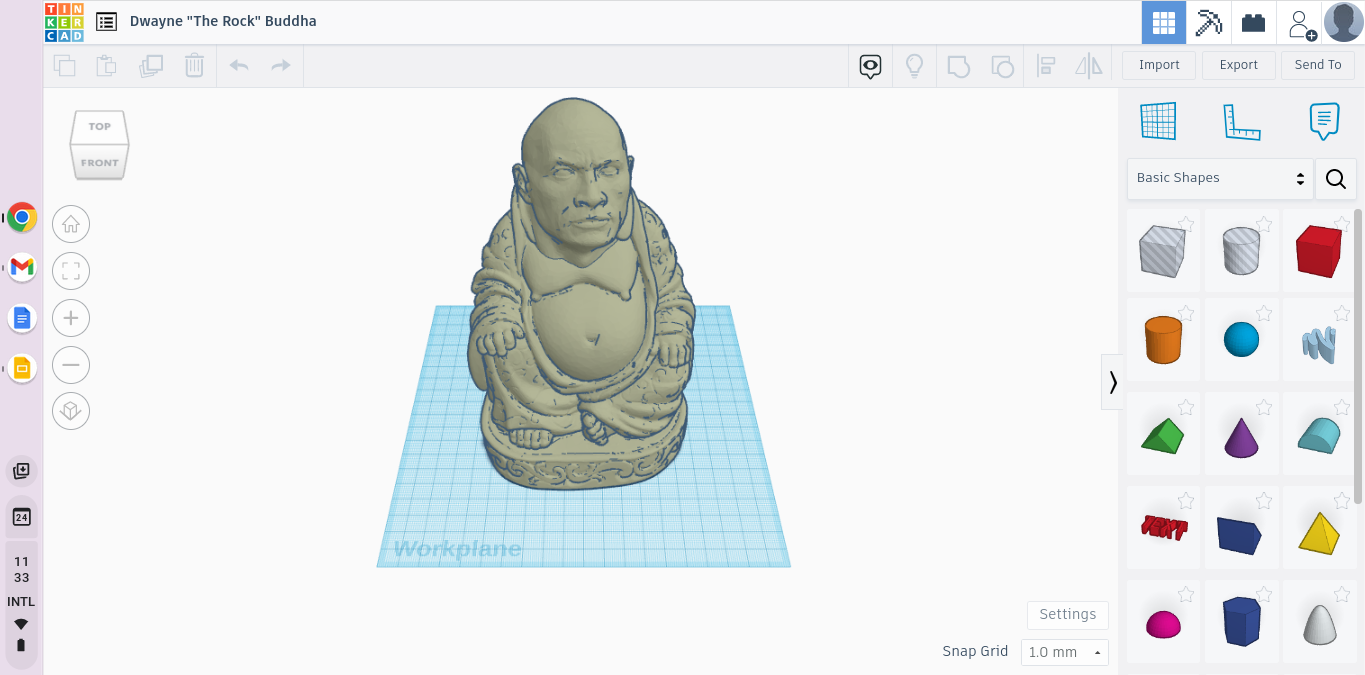The image size is (1365, 675).
Task: Open Gmail from the shelf
Action: [x=22, y=267]
